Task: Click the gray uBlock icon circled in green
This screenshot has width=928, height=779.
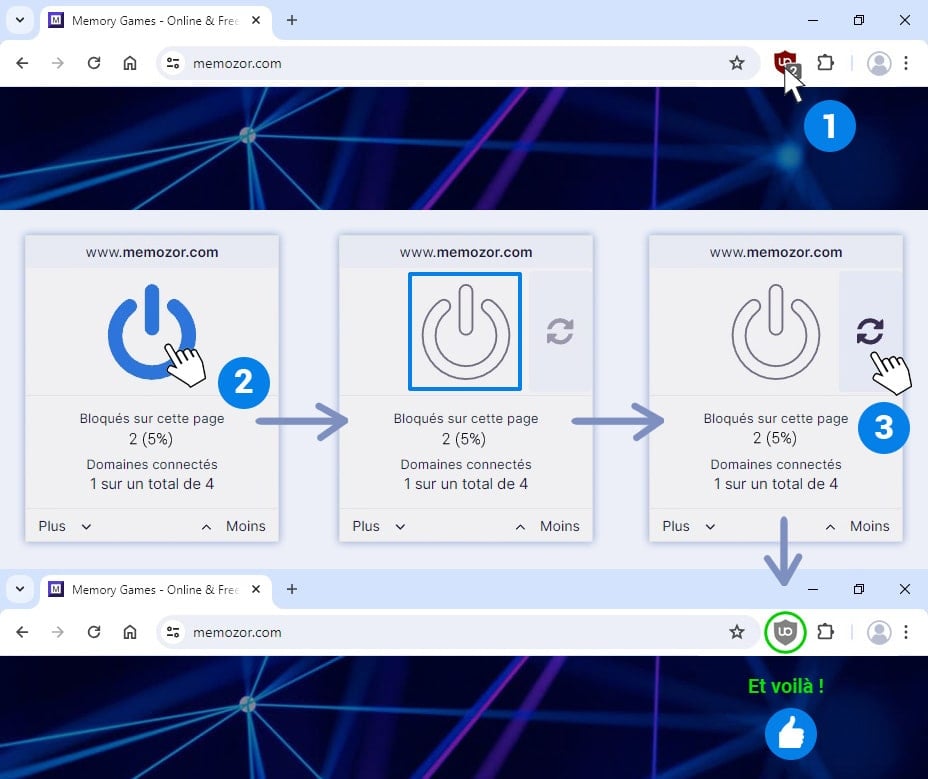Action: [785, 632]
